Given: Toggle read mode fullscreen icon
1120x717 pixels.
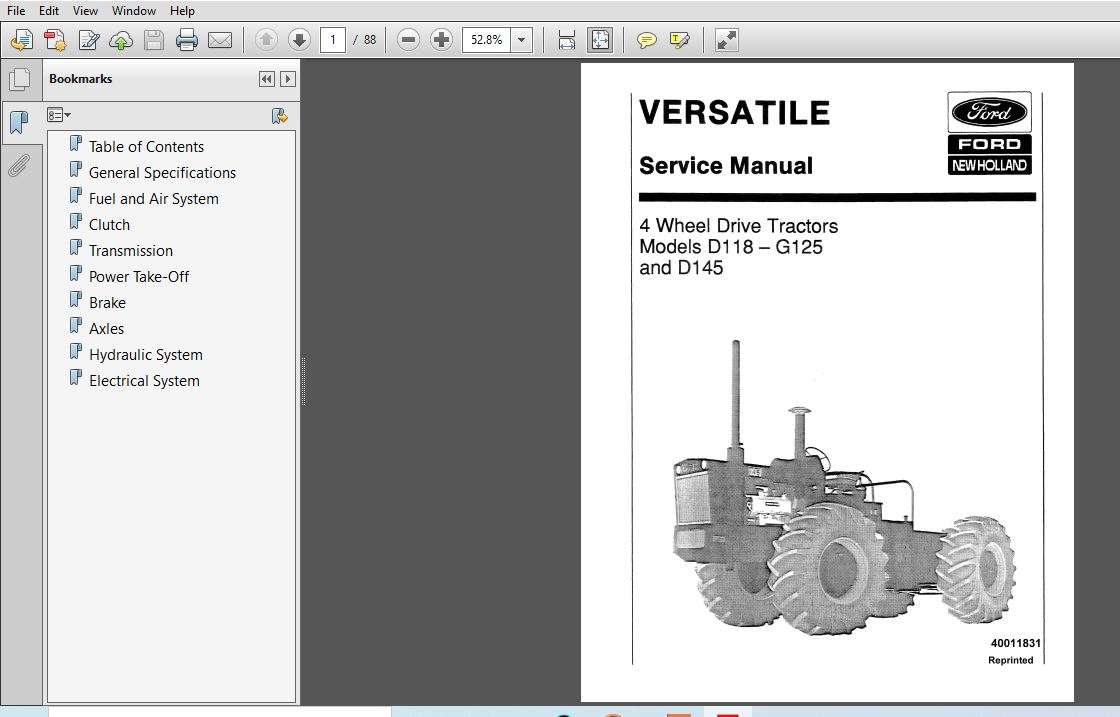Looking at the screenshot, I should tap(726, 40).
